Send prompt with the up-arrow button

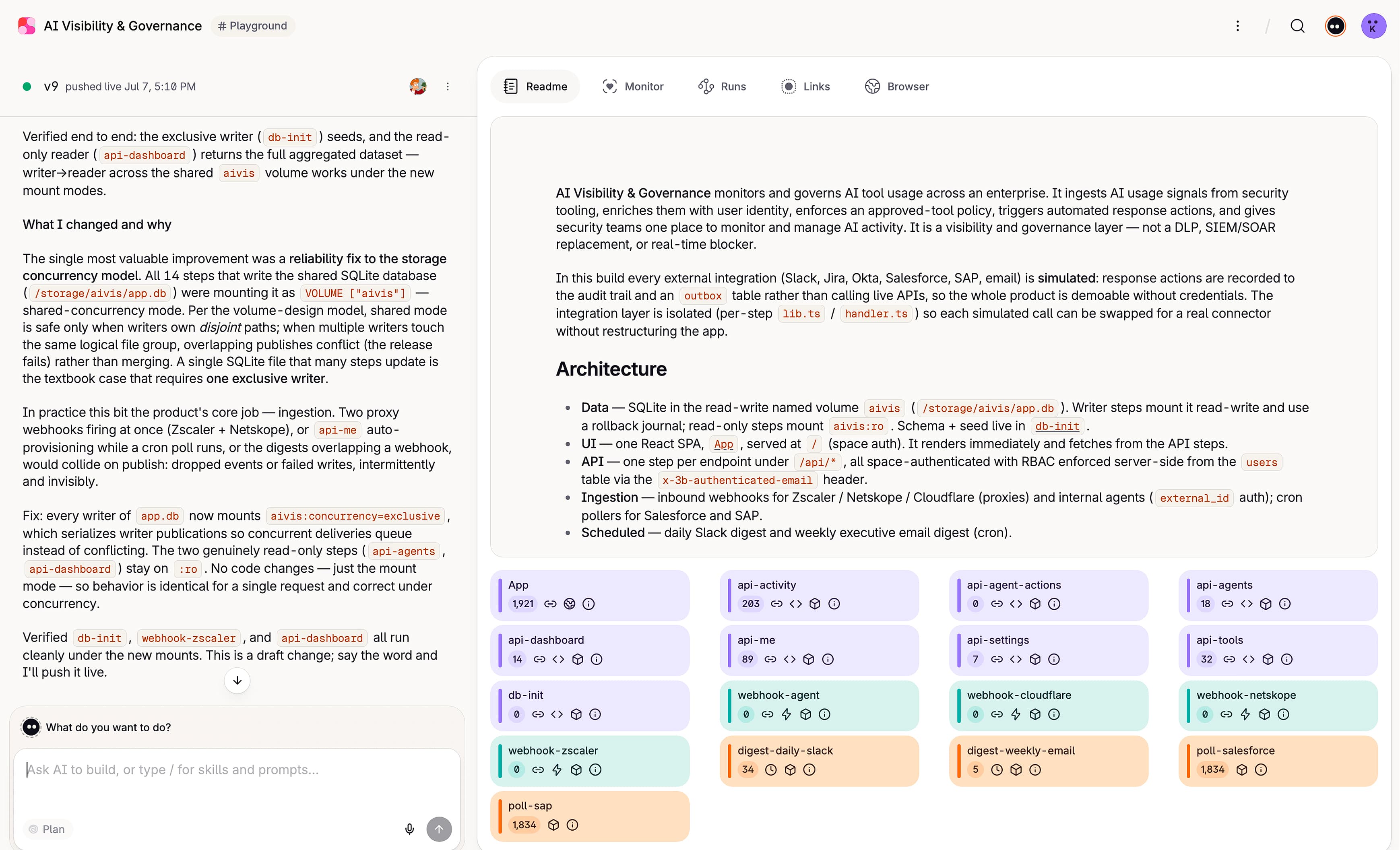click(439, 829)
